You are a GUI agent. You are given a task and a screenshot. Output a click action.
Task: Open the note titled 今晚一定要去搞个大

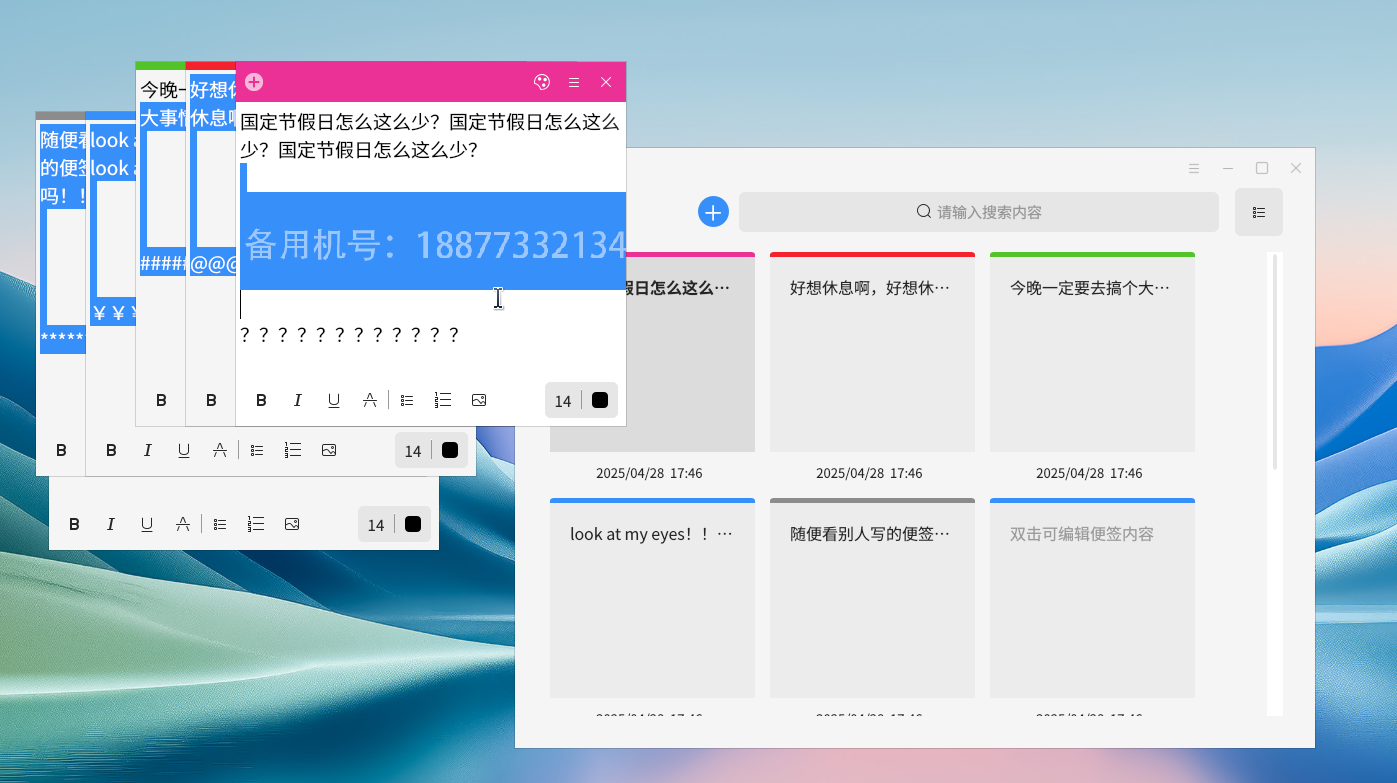pos(1091,350)
